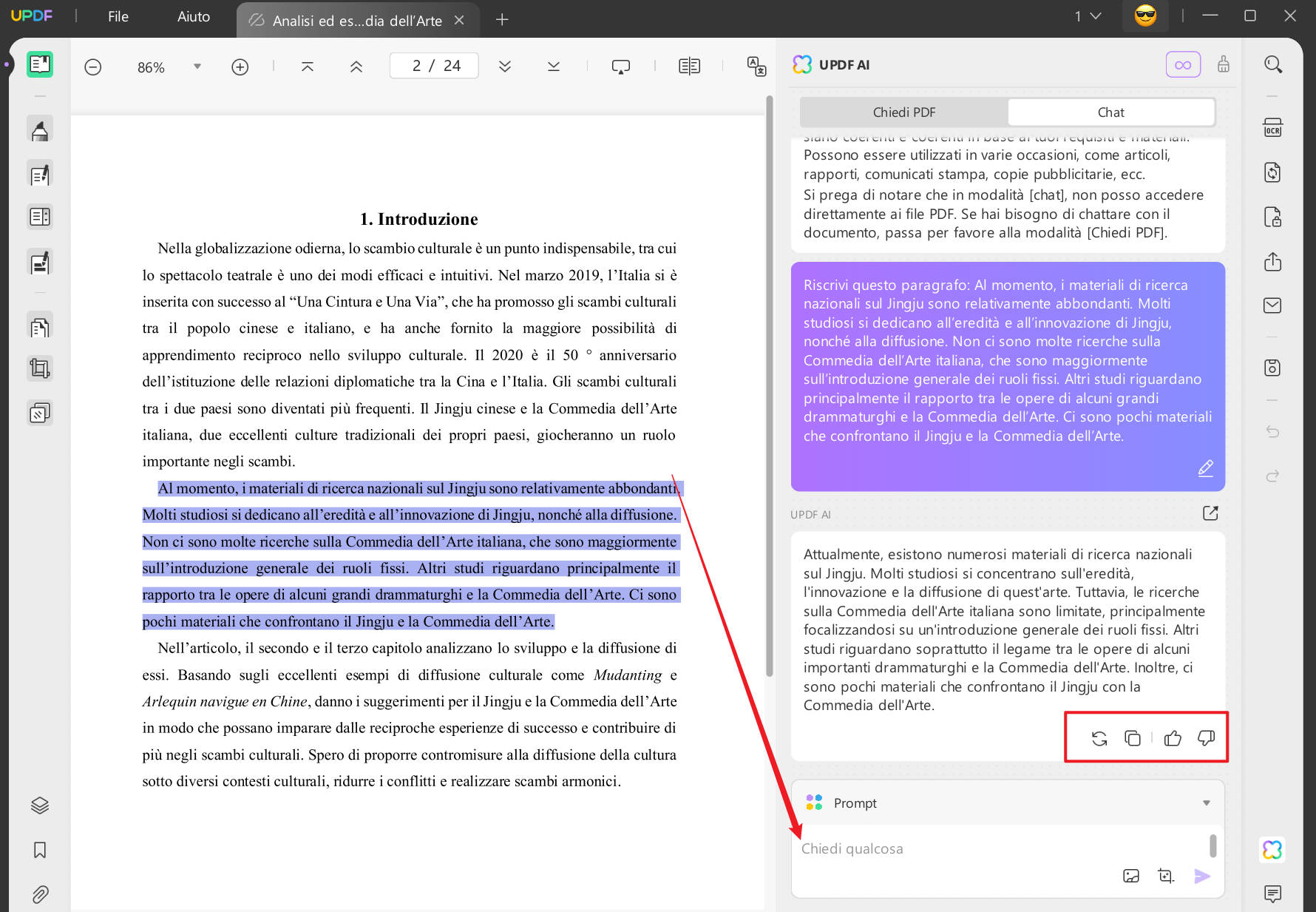
Task: Open the Bookmarks panel
Action: tap(40, 850)
